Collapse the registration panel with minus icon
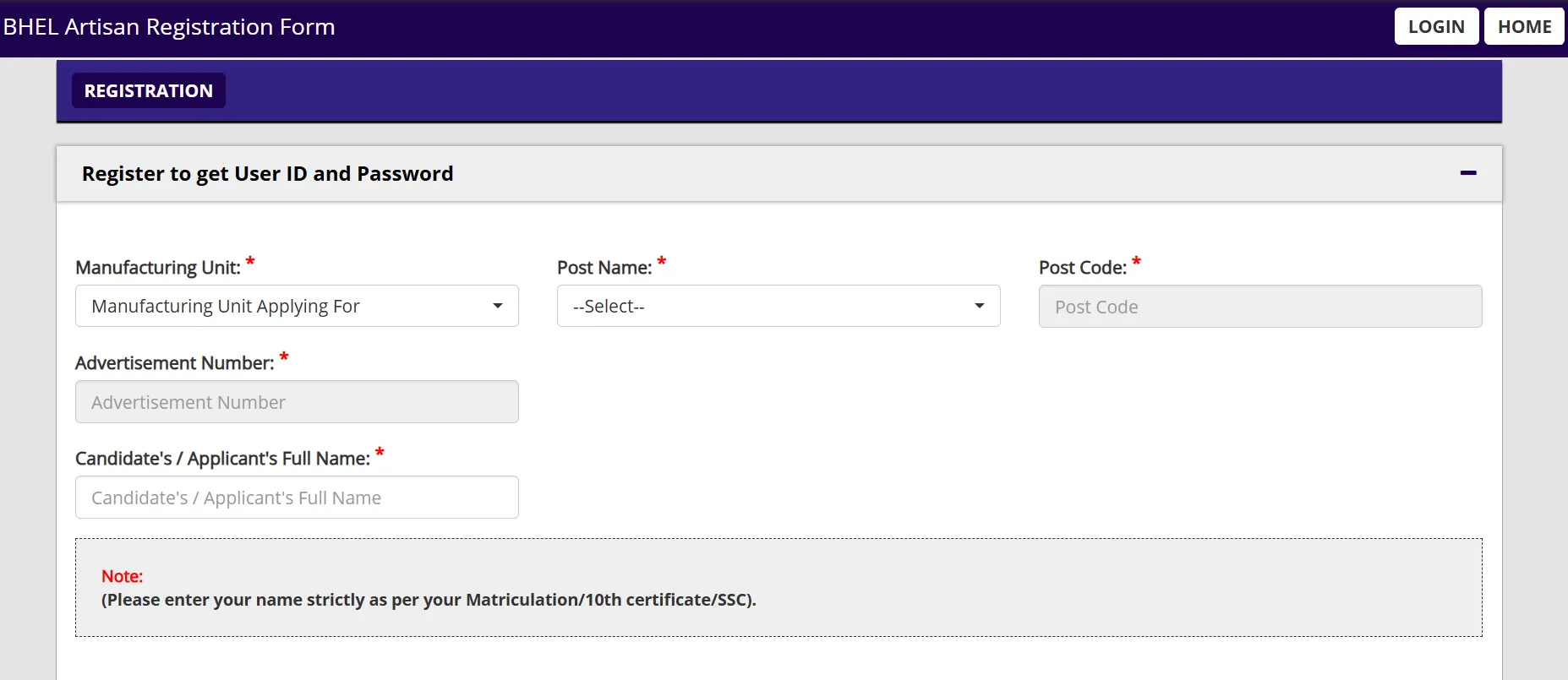 [1468, 173]
